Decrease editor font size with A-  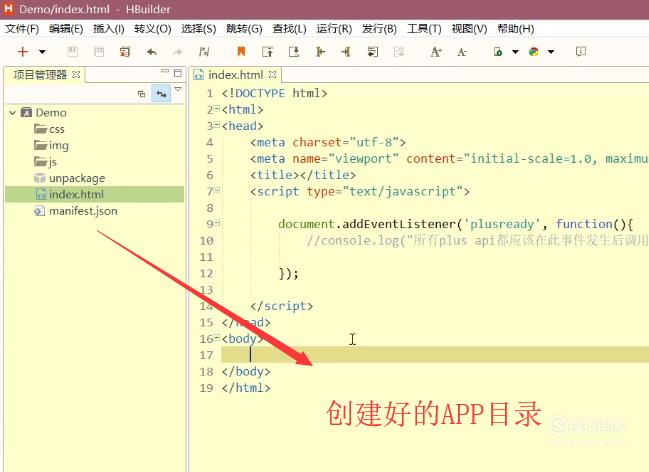point(462,52)
